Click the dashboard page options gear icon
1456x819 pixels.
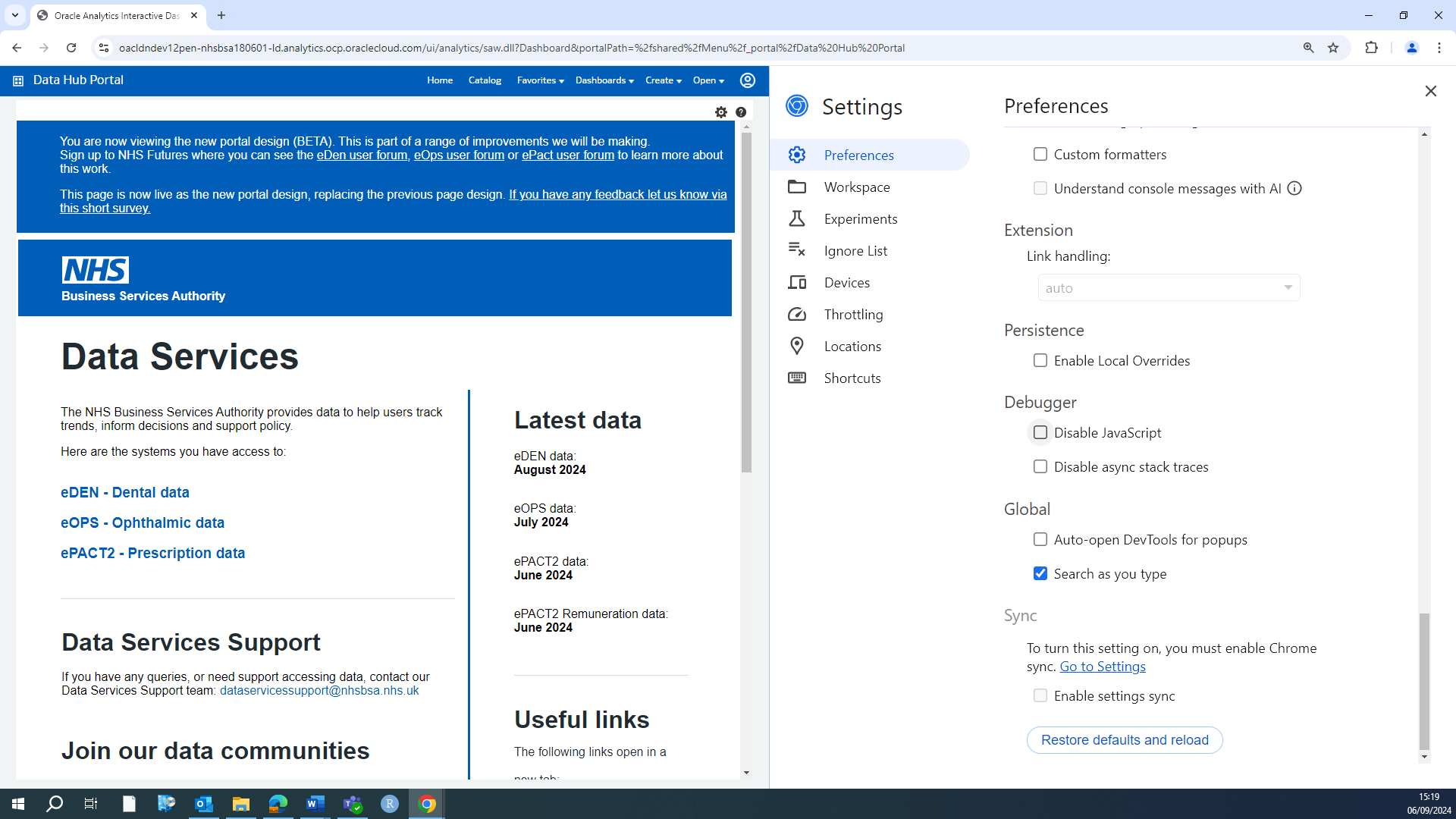click(x=721, y=112)
